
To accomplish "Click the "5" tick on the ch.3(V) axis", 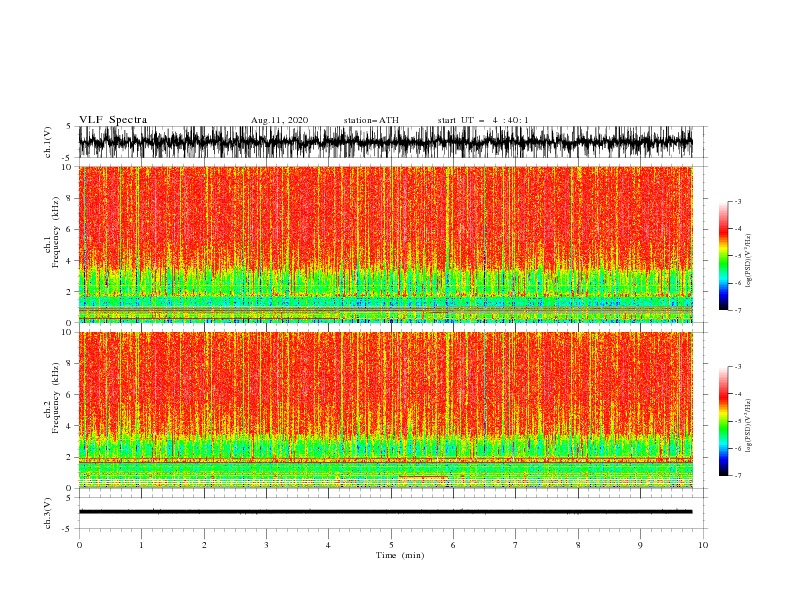I will click(69, 498).
